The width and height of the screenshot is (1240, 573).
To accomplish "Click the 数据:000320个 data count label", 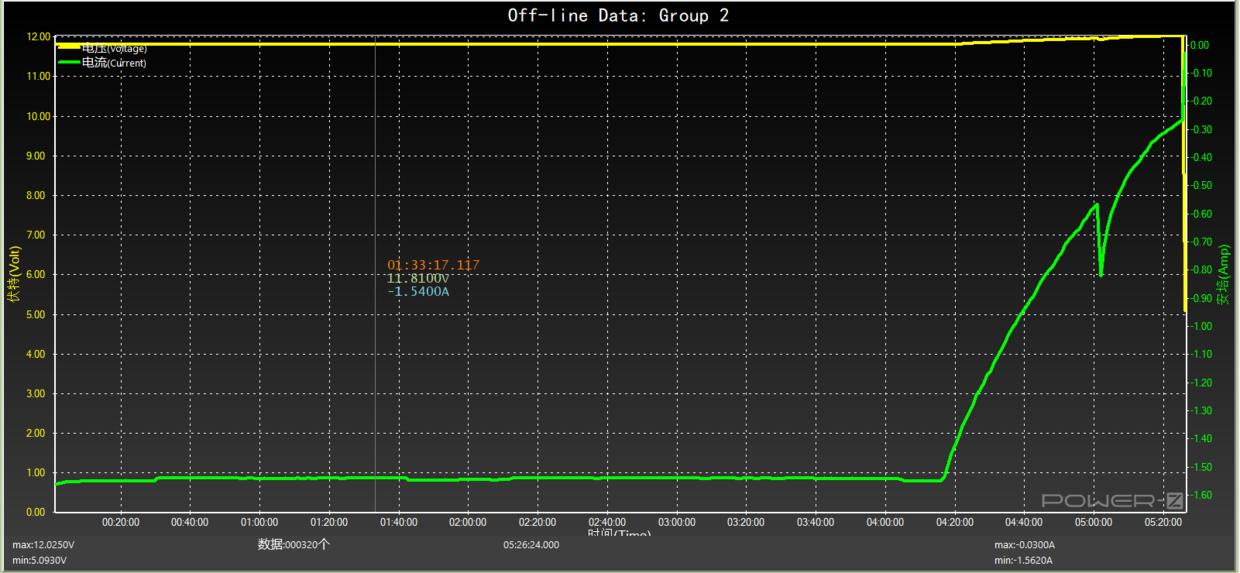I will tap(293, 545).
